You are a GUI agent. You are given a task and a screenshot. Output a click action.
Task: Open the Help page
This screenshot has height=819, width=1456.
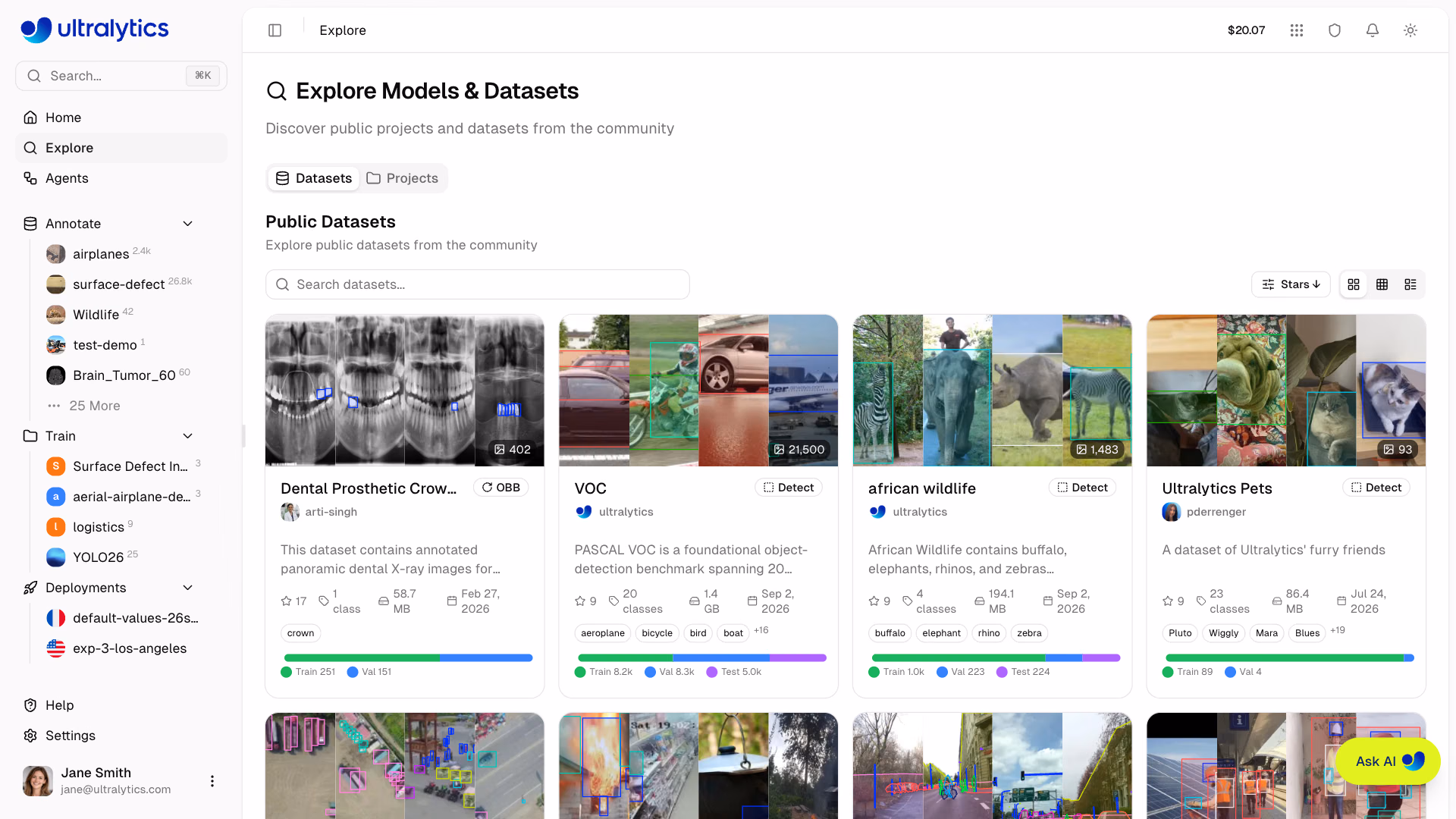pos(121,705)
